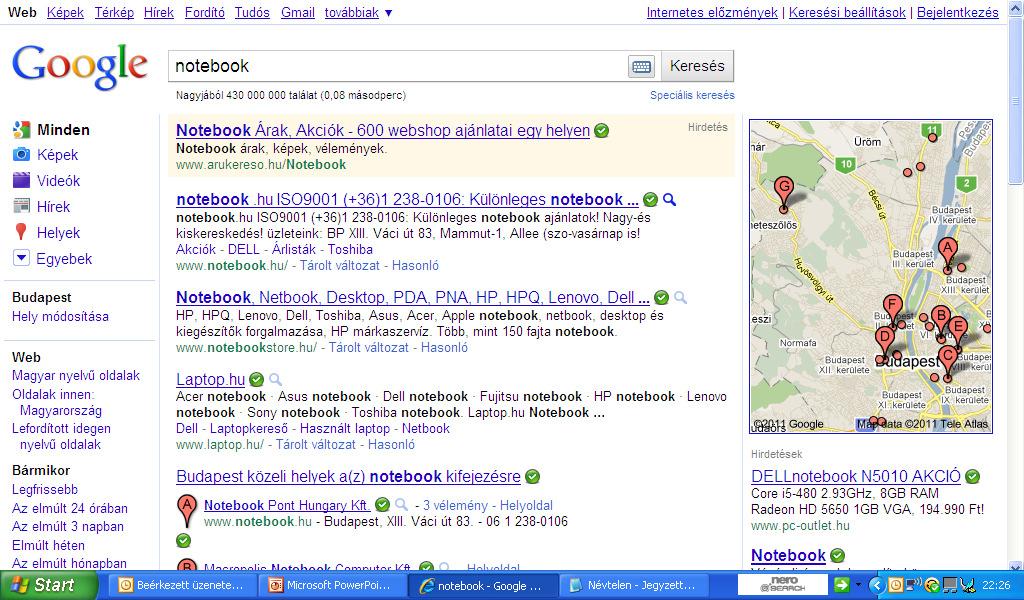This screenshot has width=1024, height=600.
Task: Click green check badge after Notebook Pont Hungary Kft.
Action: click(383, 505)
